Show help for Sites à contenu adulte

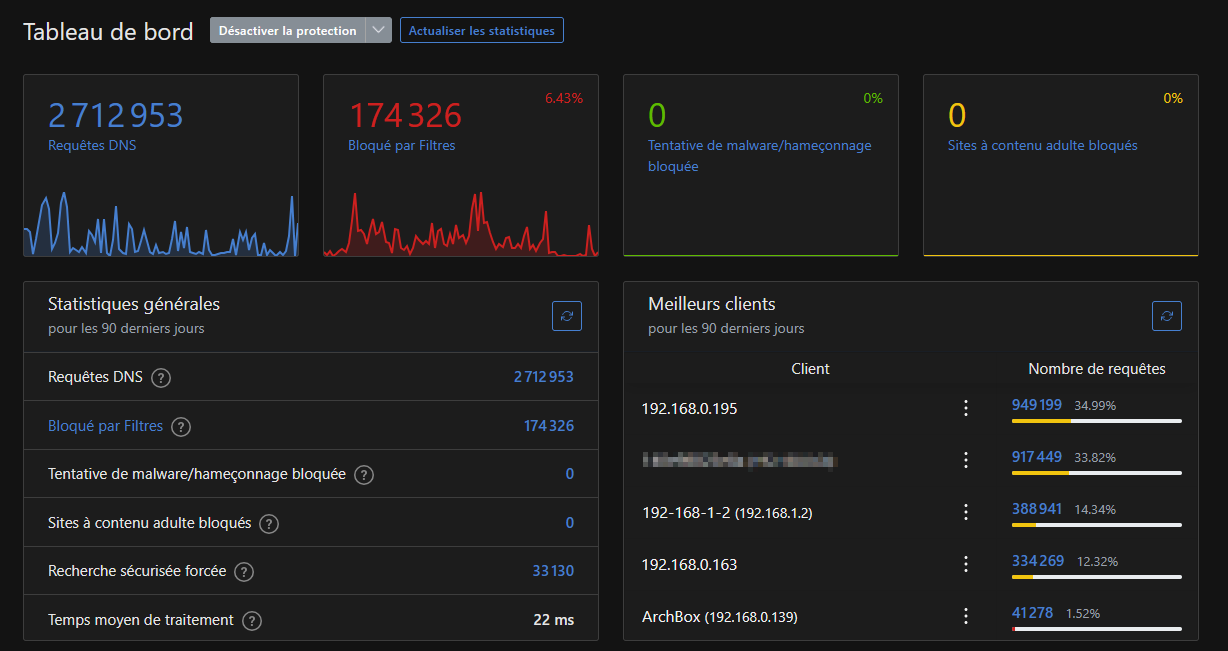coord(269,524)
